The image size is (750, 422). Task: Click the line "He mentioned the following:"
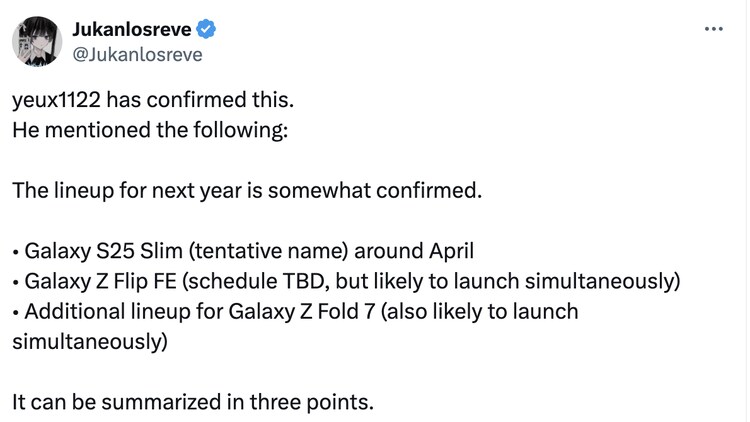click(149, 131)
